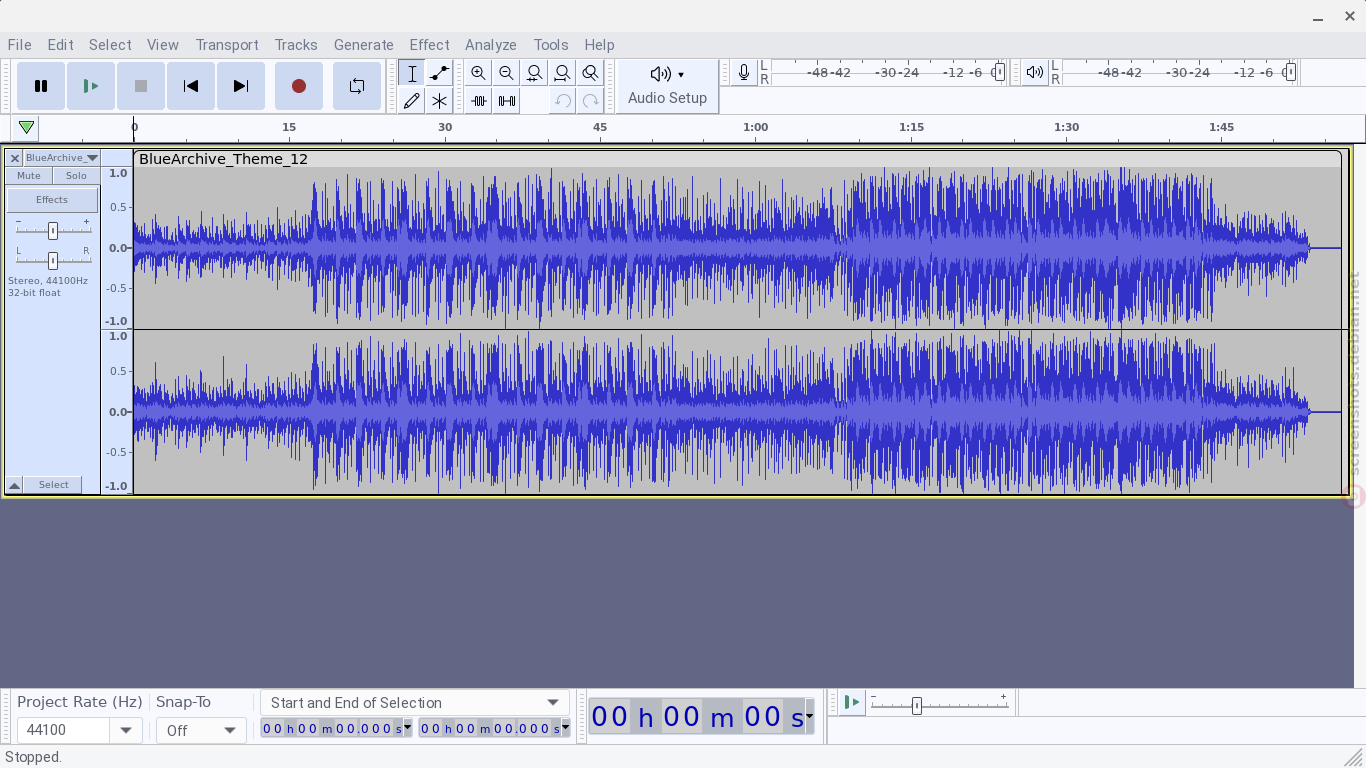Fit selection to width zoom icon
Image resolution: width=1366 pixels, height=768 pixels.
pos(535,73)
